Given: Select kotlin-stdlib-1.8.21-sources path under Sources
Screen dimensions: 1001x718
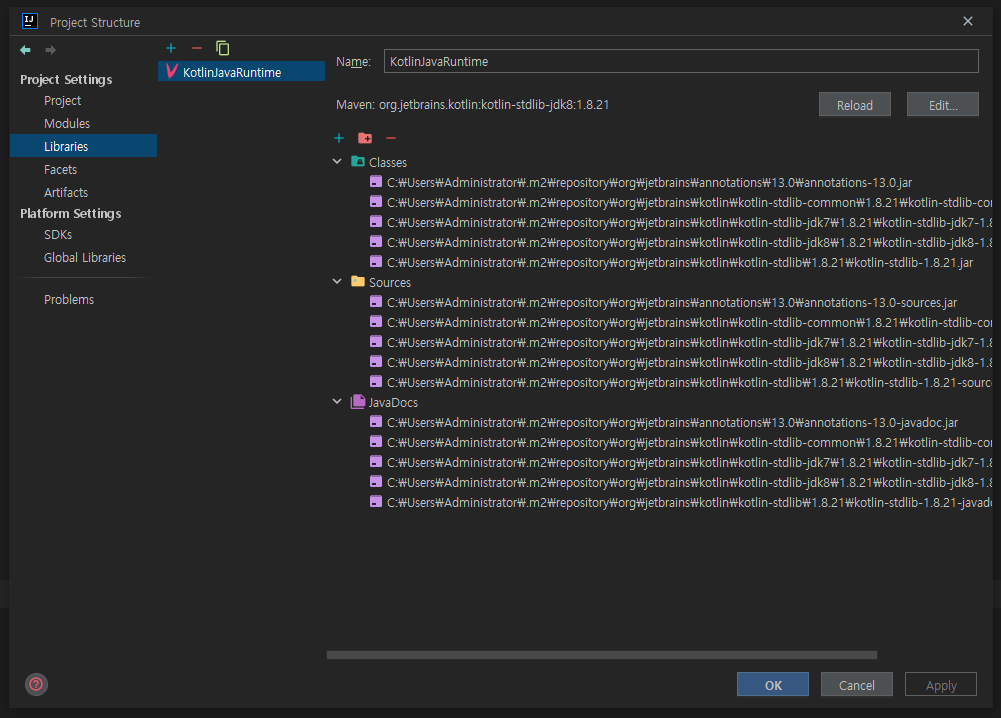Looking at the screenshot, I should (689, 382).
